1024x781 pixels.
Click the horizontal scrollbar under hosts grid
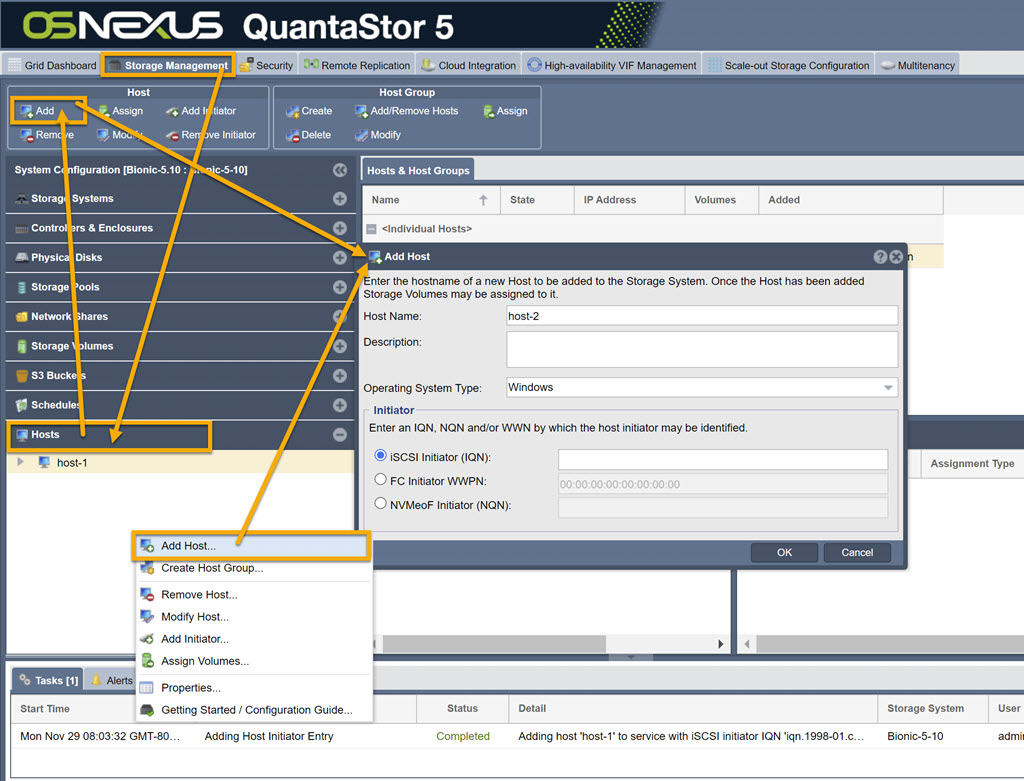point(494,644)
